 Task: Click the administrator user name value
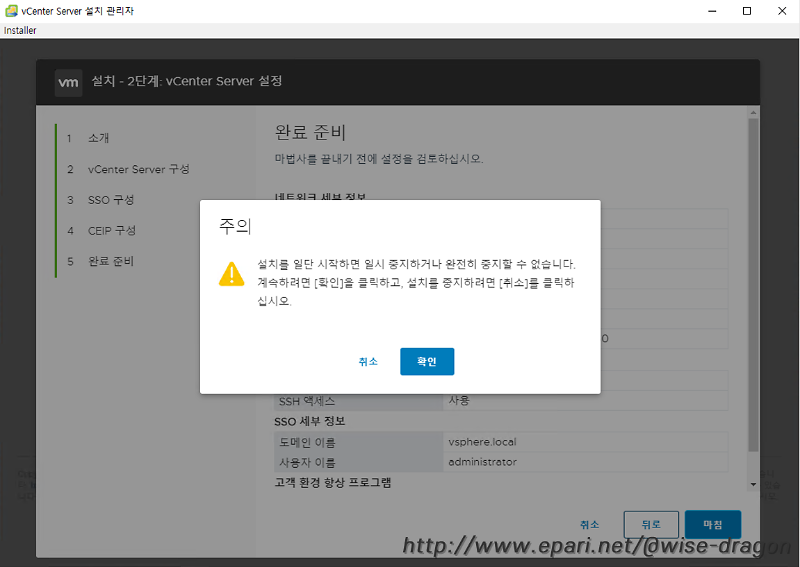[482, 462]
